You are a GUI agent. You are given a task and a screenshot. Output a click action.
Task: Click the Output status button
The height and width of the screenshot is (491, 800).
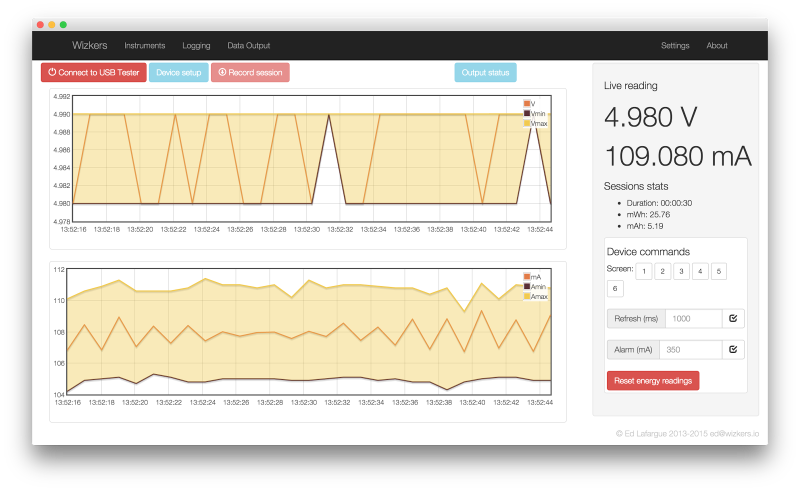(485, 72)
